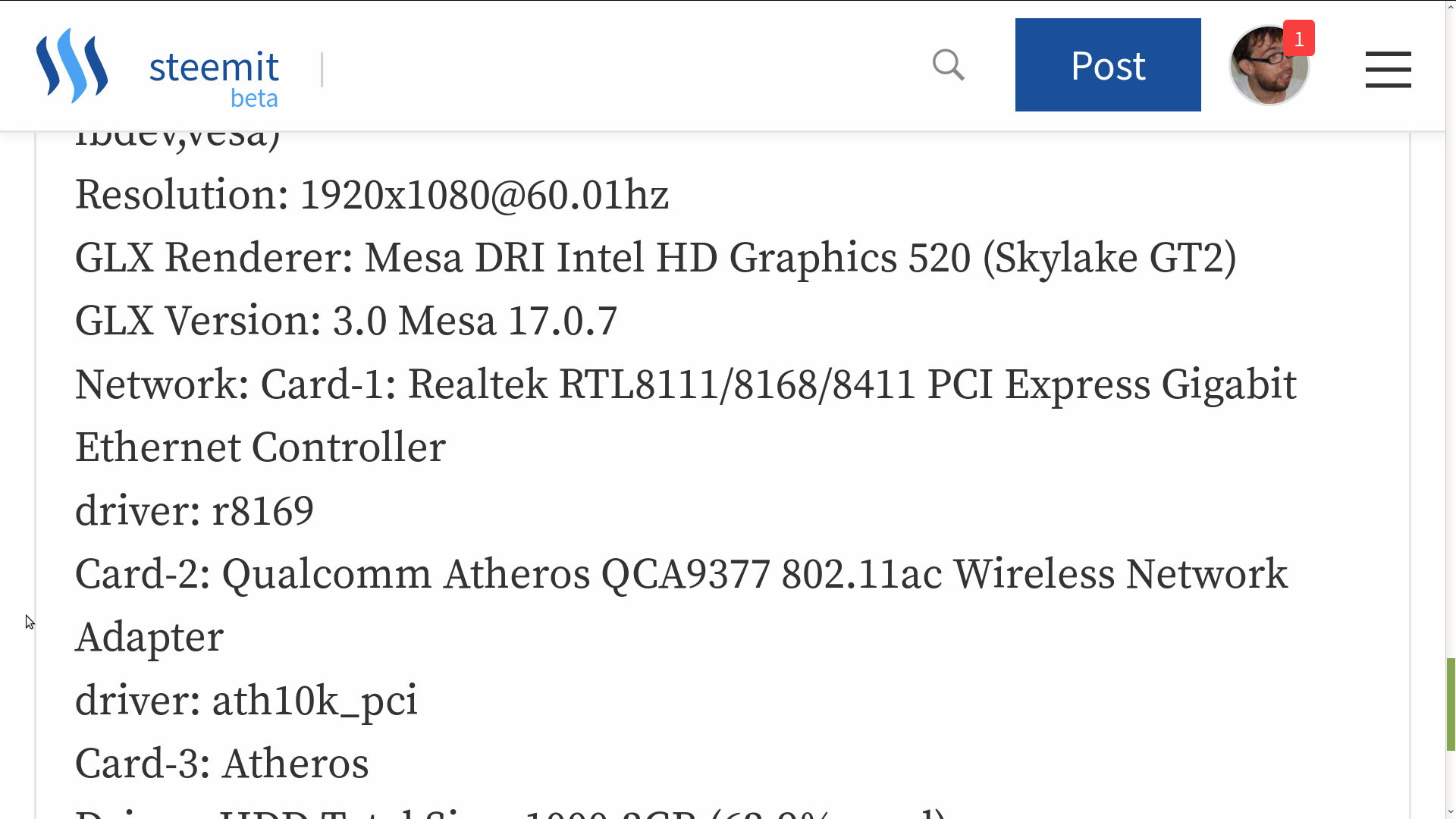Open the hamburger main menu

1388,69
